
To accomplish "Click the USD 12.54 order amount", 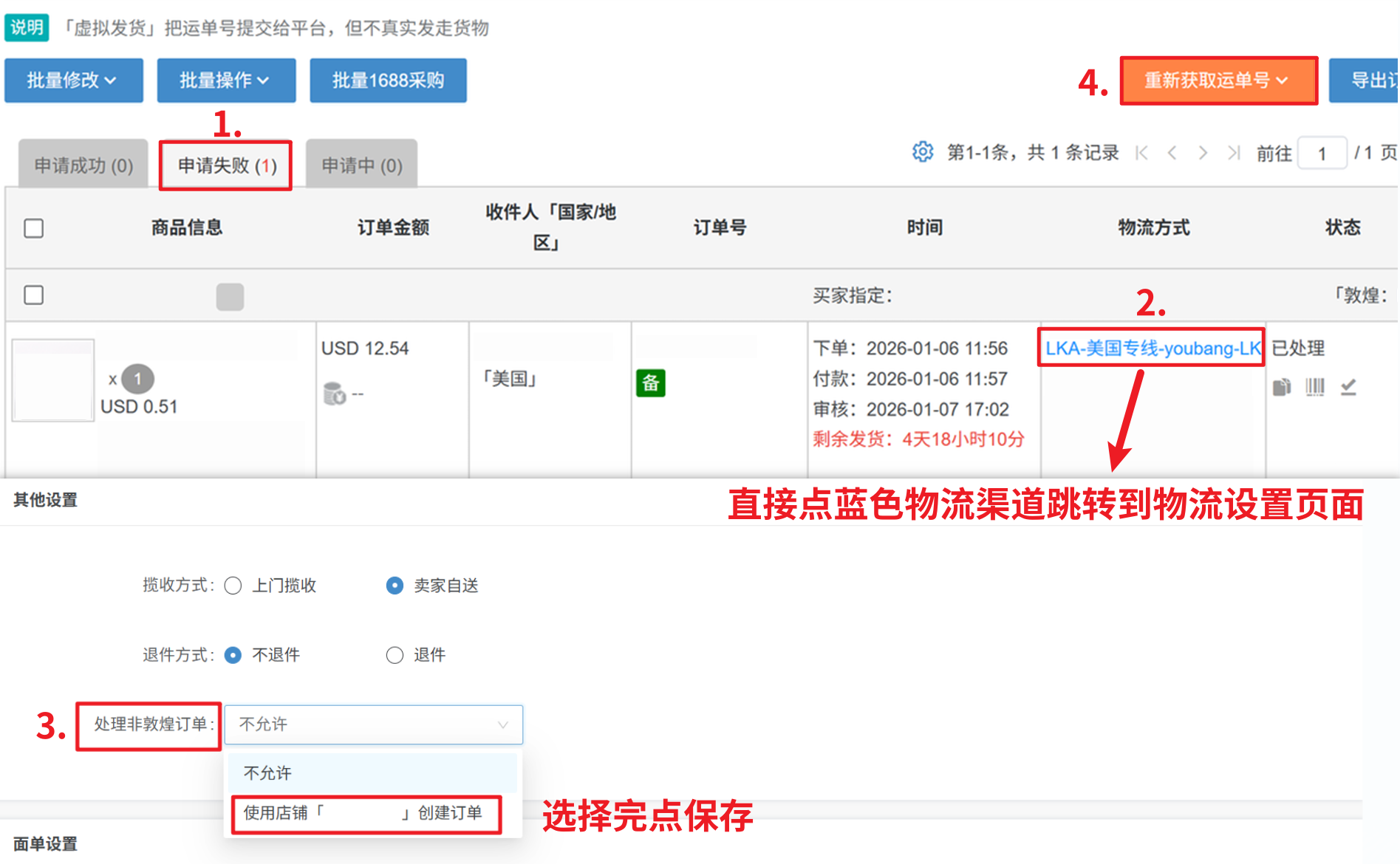I will pyautogui.click(x=365, y=349).
